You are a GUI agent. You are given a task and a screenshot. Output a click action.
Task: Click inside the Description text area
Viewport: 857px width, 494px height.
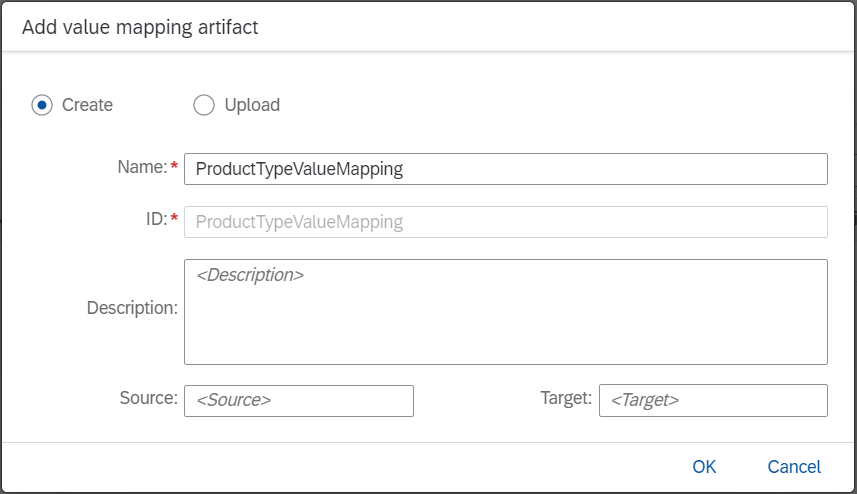tap(506, 312)
